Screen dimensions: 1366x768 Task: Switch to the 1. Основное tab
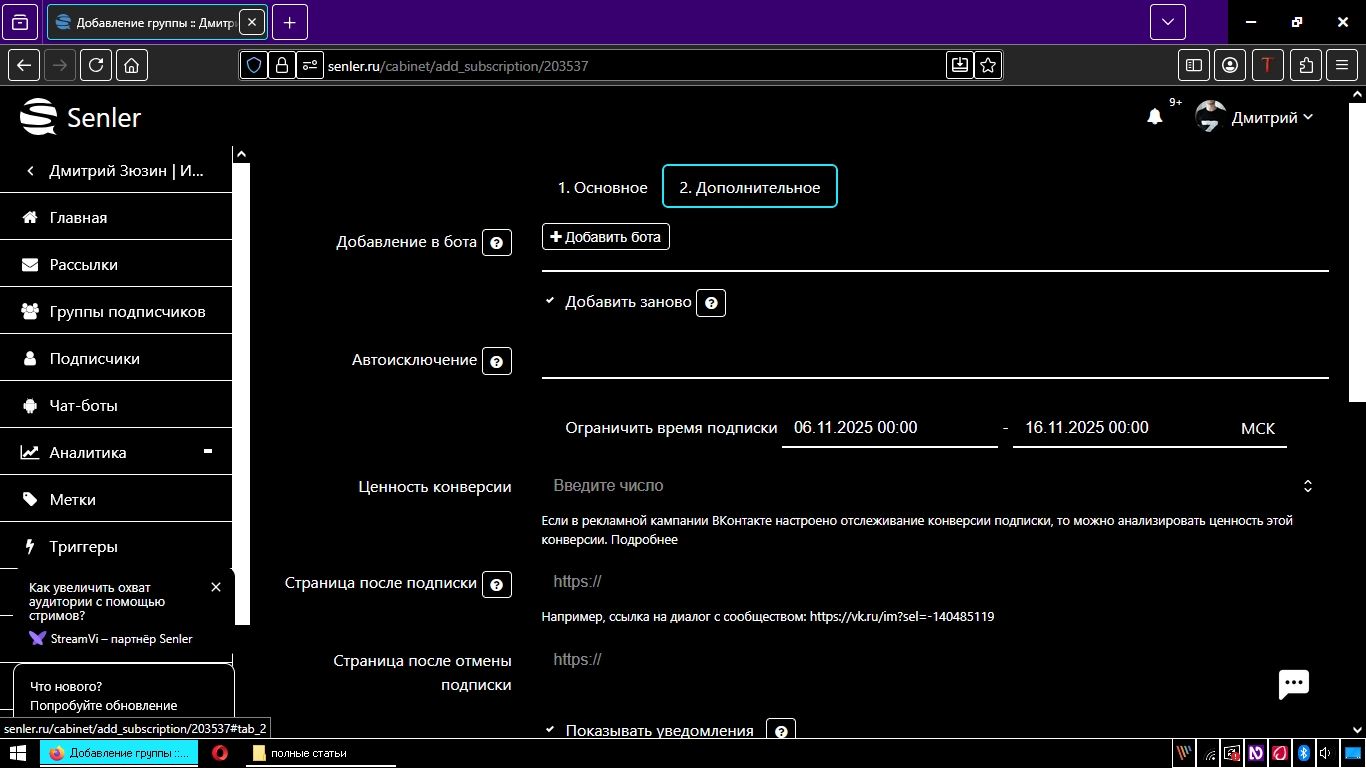click(x=603, y=187)
